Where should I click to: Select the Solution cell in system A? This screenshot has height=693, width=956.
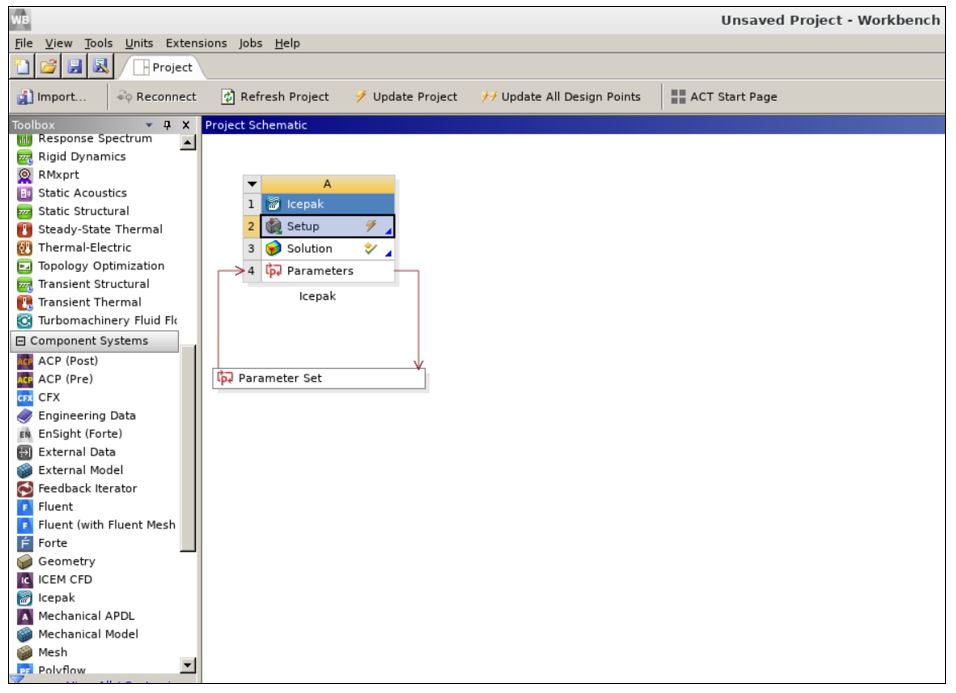328,249
